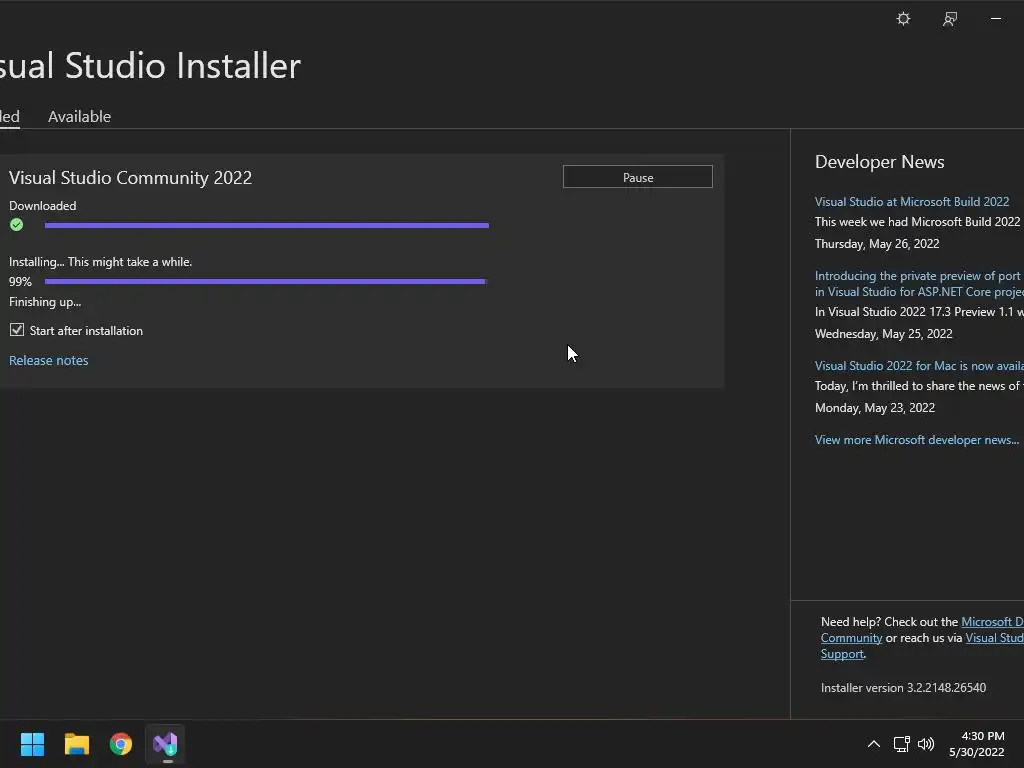Show hidden system tray icons

[873, 744]
